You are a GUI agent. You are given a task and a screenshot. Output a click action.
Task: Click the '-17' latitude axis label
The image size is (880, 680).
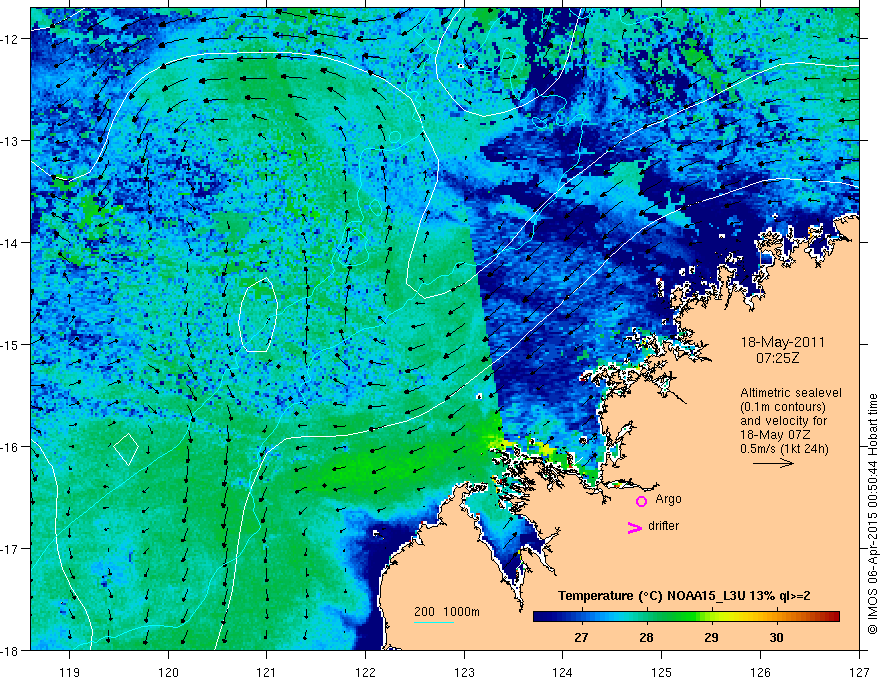(10, 549)
